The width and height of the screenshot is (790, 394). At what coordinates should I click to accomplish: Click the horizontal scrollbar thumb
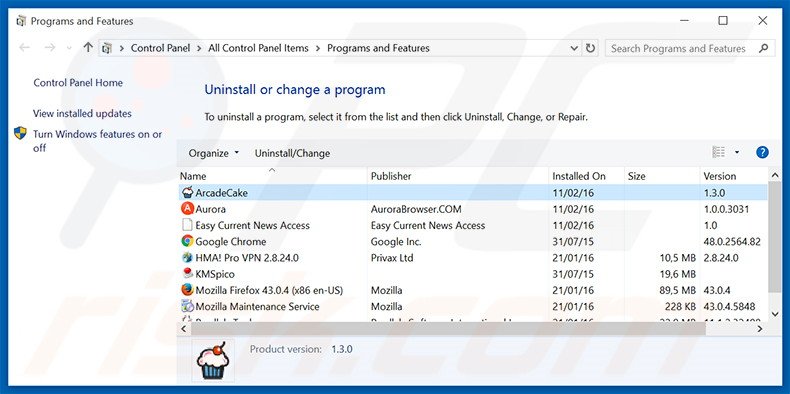pyautogui.click(x=448, y=329)
